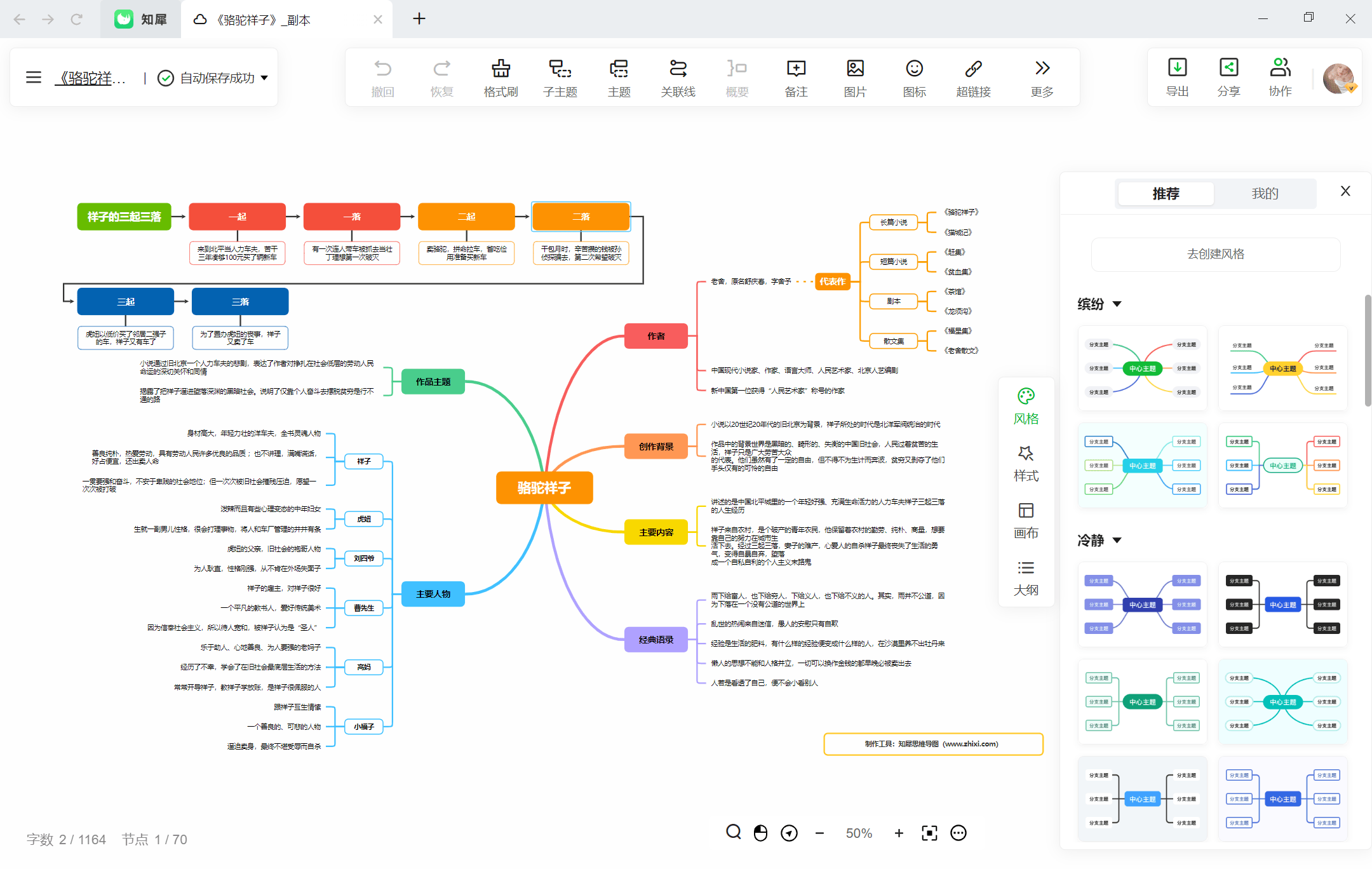Insert a picture with 图片 icon
Screen dimensions: 1372x869
click(x=855, y=77)
